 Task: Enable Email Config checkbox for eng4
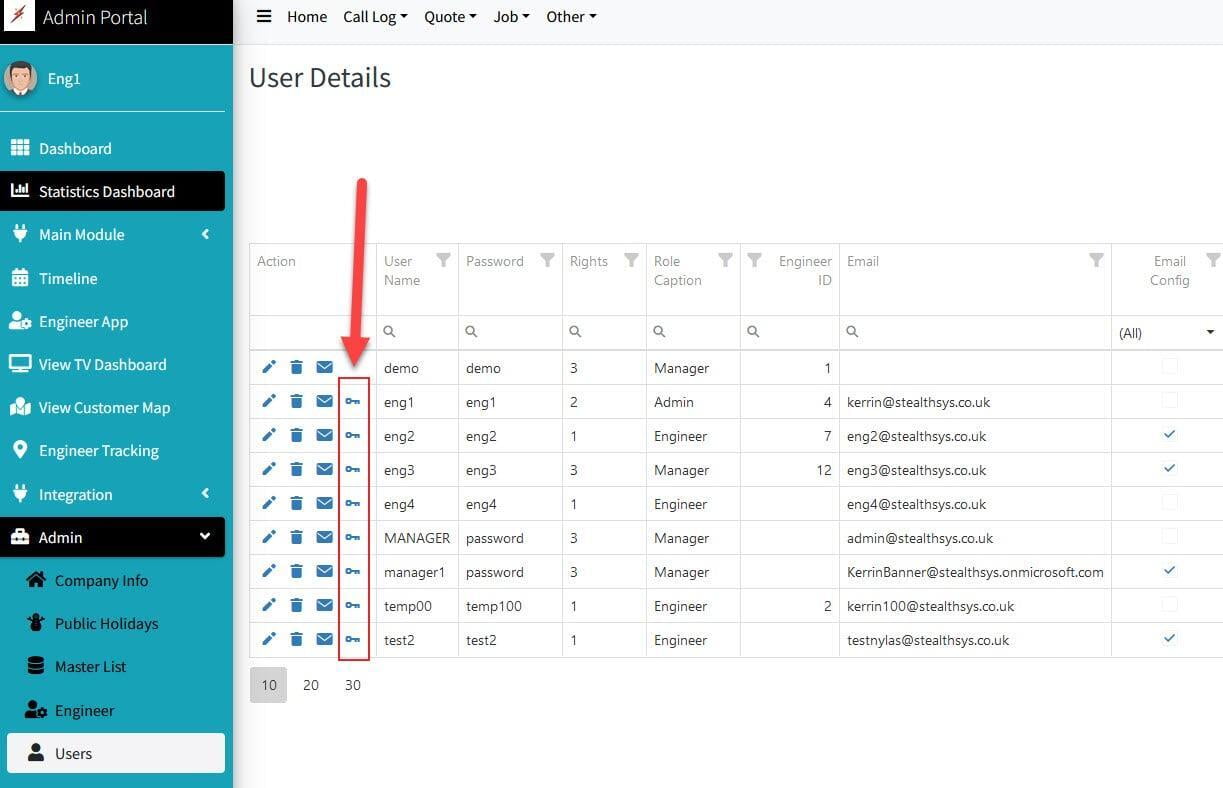[x=1169, y=503]
